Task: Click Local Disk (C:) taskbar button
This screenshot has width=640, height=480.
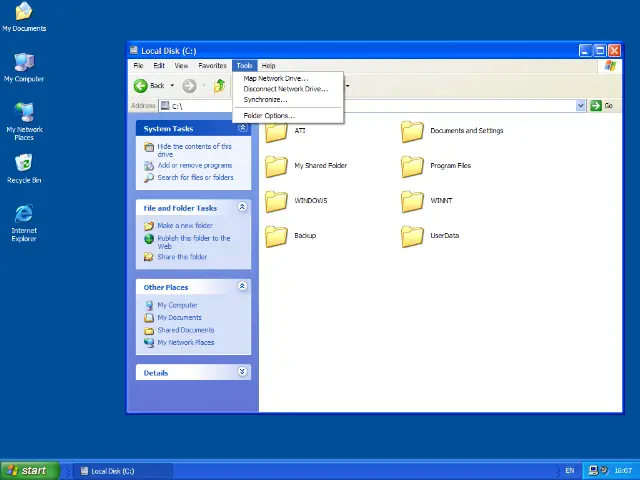Action: (x=122, y=471)
